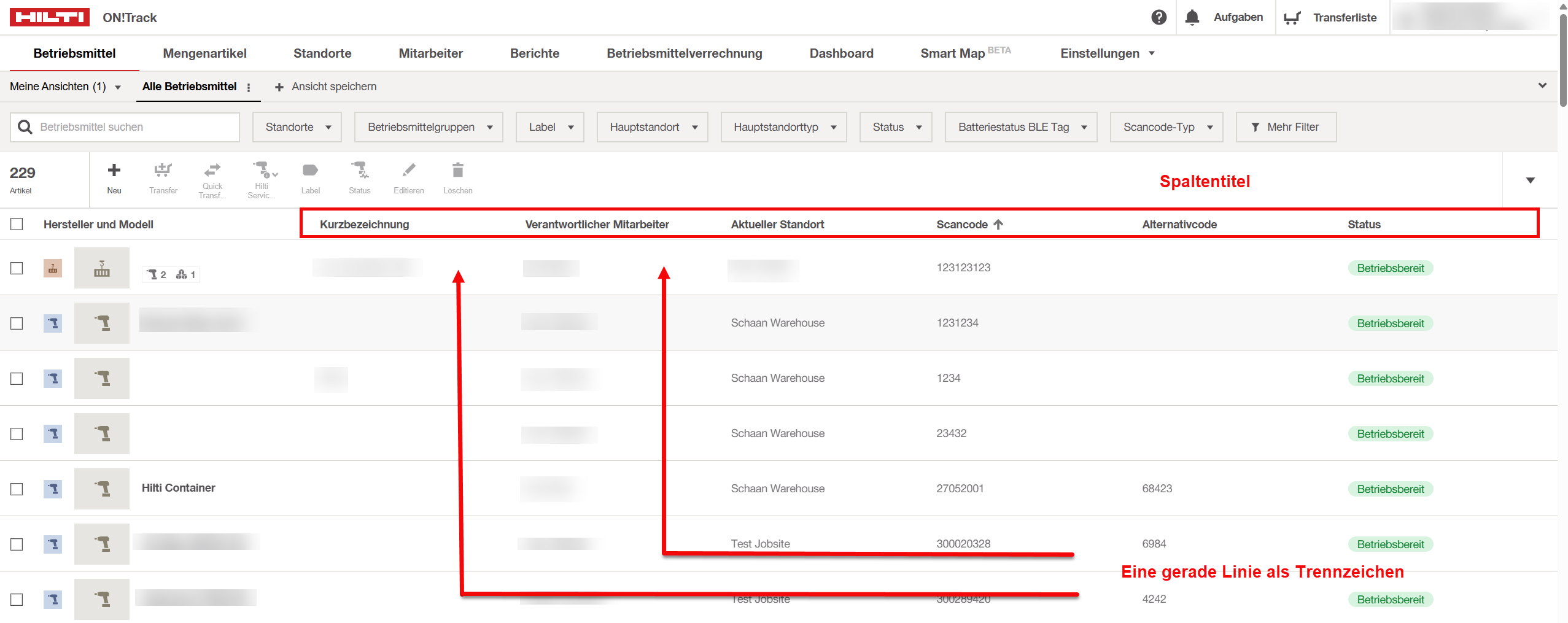Viewport: 1568px width, 623px height.
Task: Switch to the Mengenartikel tab
Action: click(x=204, y=53)
